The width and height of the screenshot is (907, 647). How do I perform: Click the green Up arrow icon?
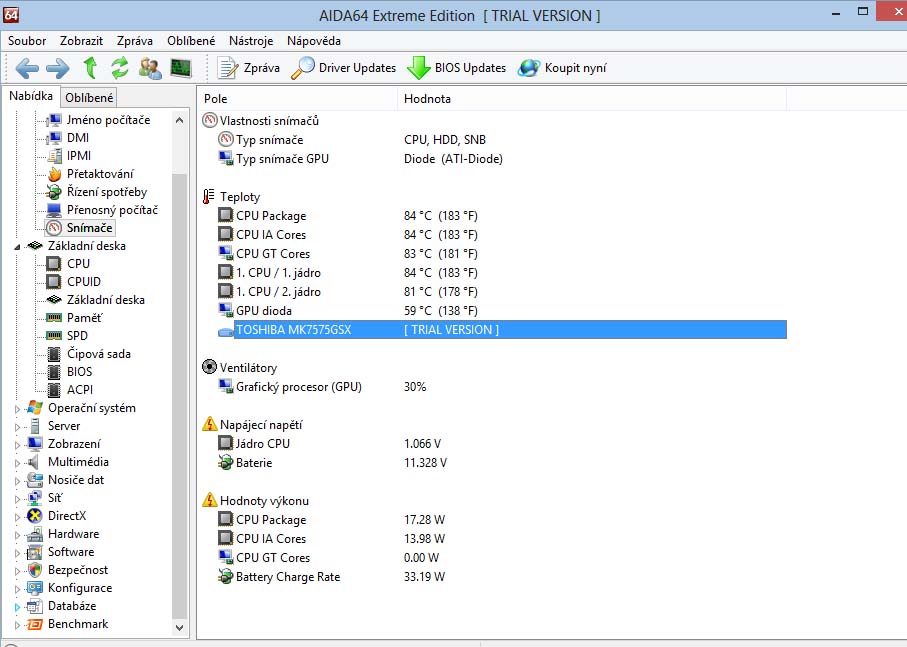90,68
